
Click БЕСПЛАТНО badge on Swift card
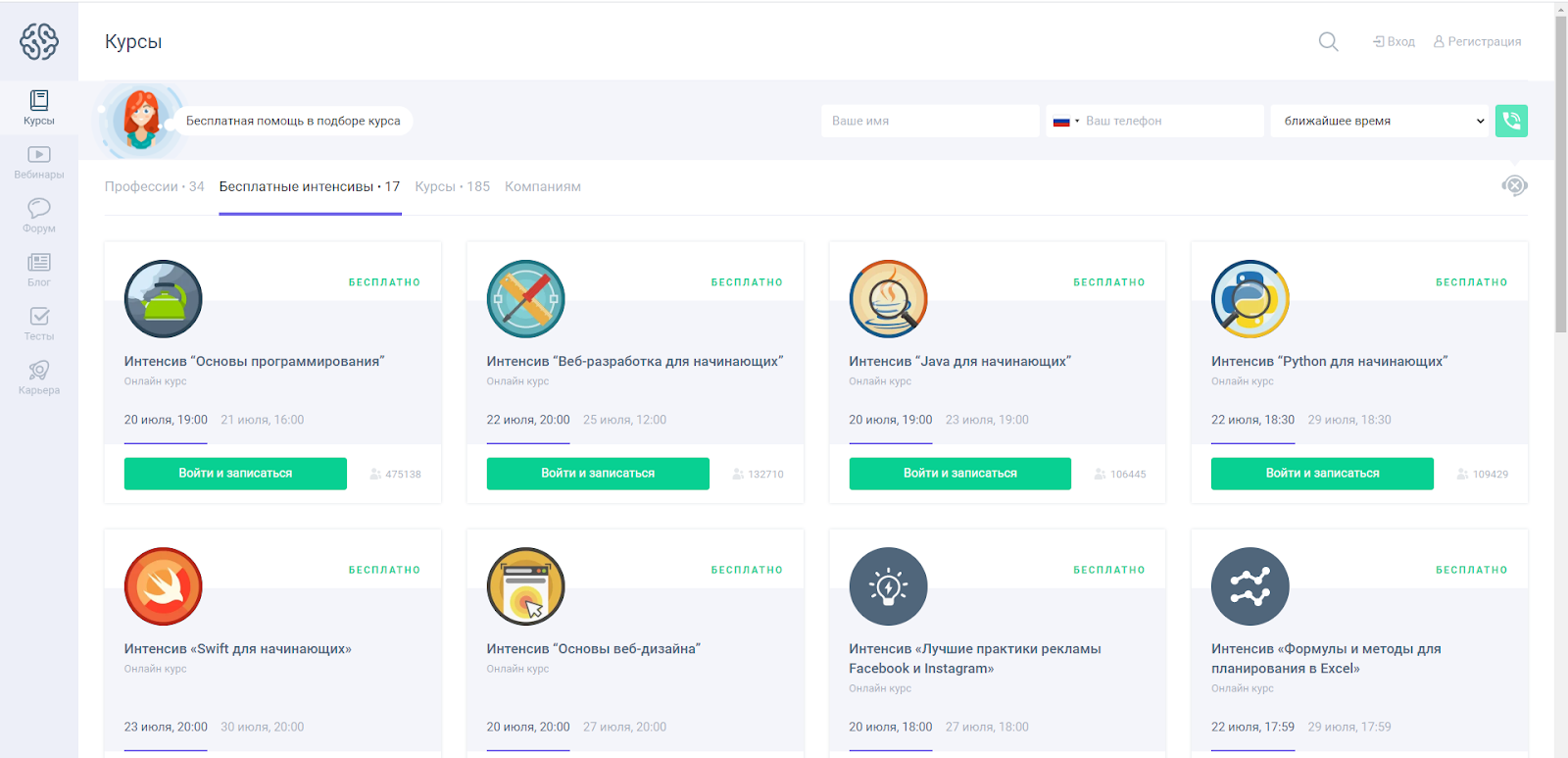[384, 570]
